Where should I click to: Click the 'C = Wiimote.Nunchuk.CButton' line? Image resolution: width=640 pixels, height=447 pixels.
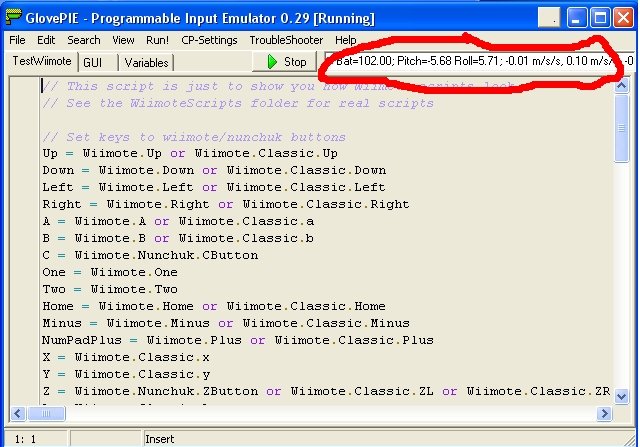tap(150, 255)
